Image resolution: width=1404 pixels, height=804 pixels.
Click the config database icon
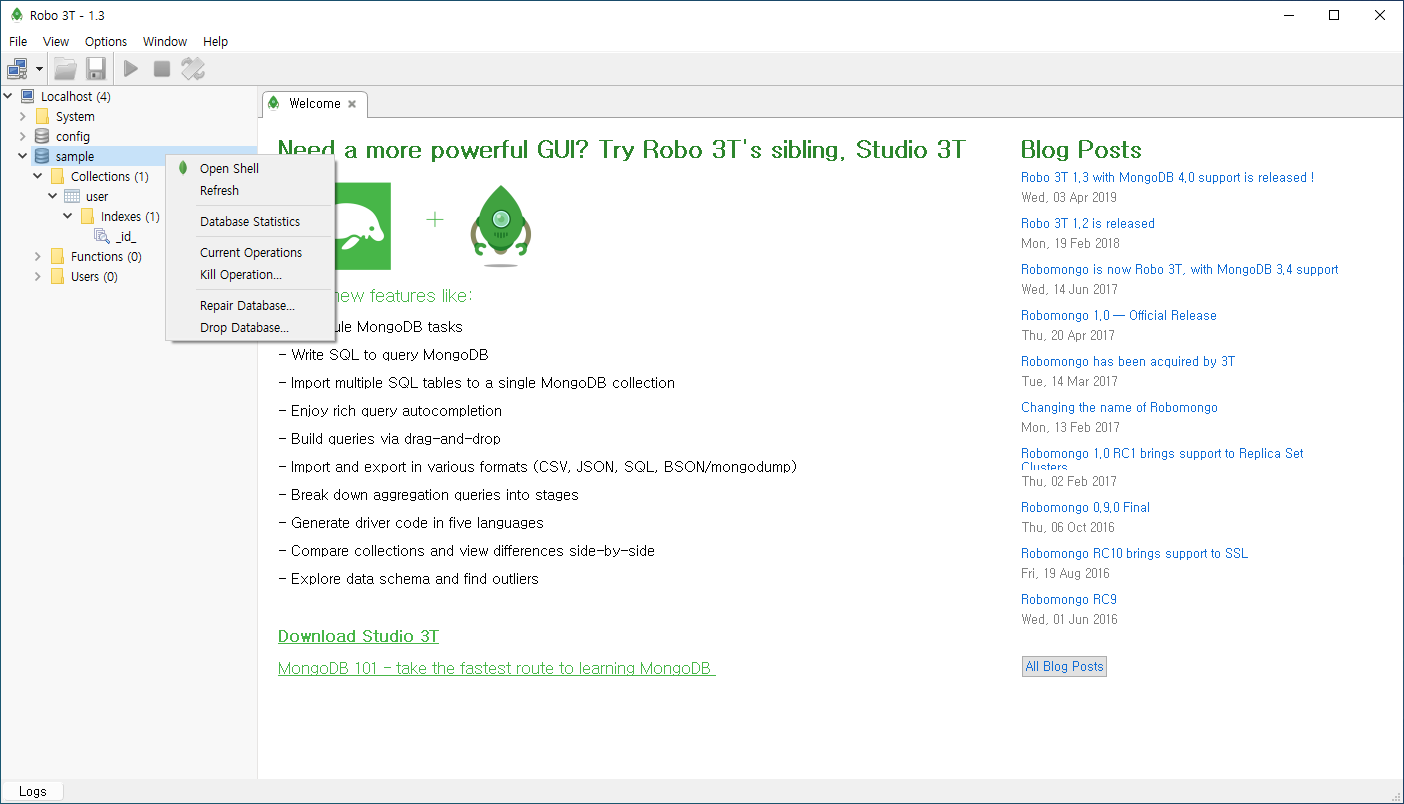click(x=42, y=136)
